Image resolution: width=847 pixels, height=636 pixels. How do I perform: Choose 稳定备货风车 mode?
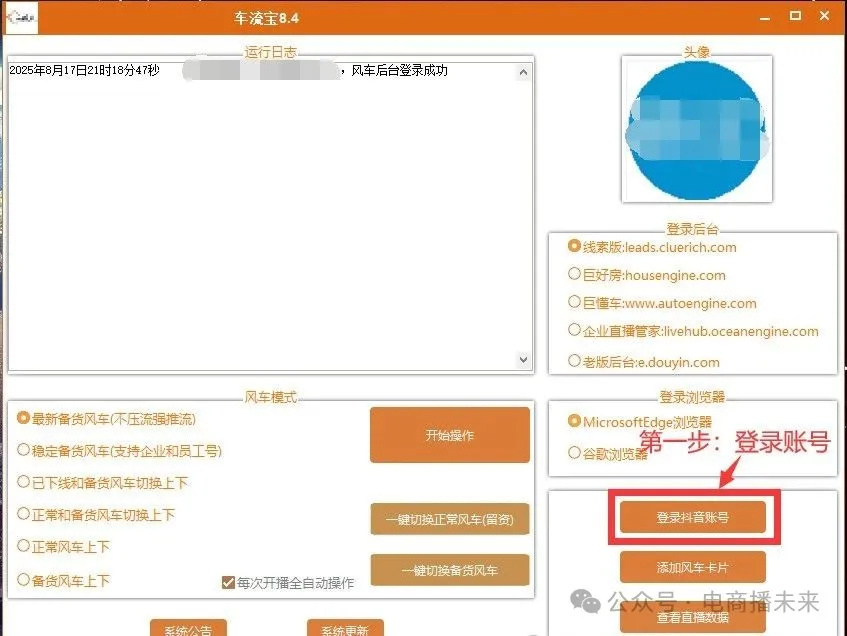(24, 450)
